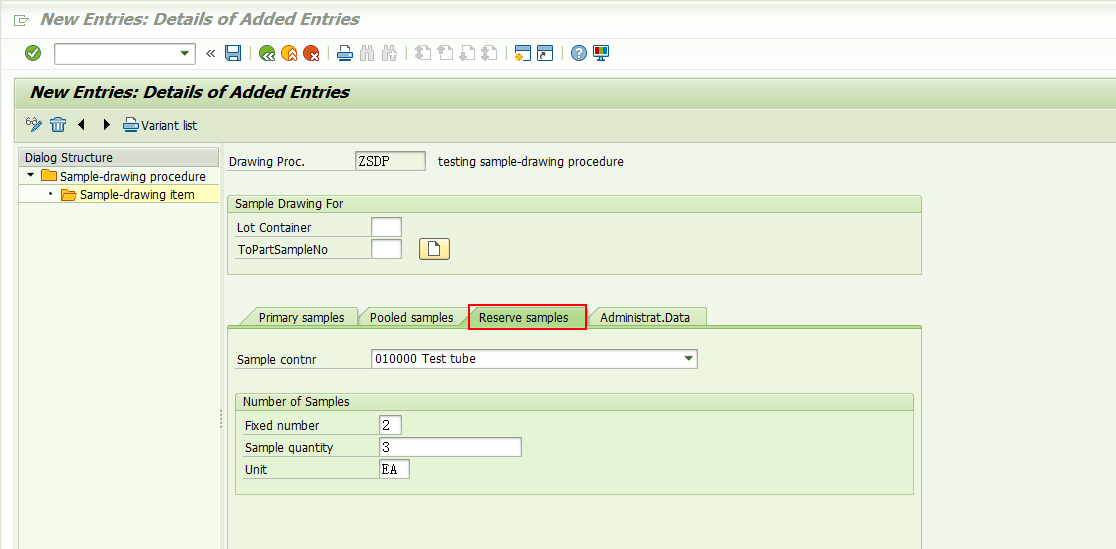
Task: Click the command input field
Action: click(116, 53)
